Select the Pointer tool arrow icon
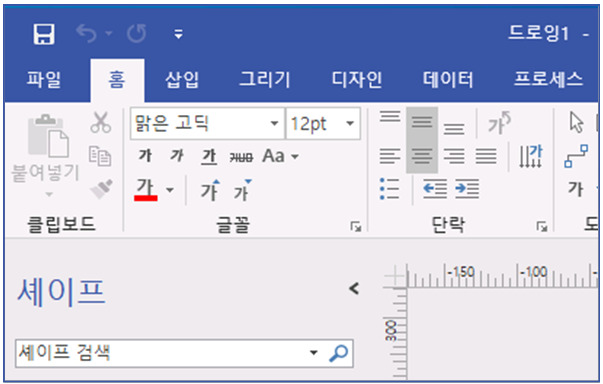 click(x=576, y=123)
